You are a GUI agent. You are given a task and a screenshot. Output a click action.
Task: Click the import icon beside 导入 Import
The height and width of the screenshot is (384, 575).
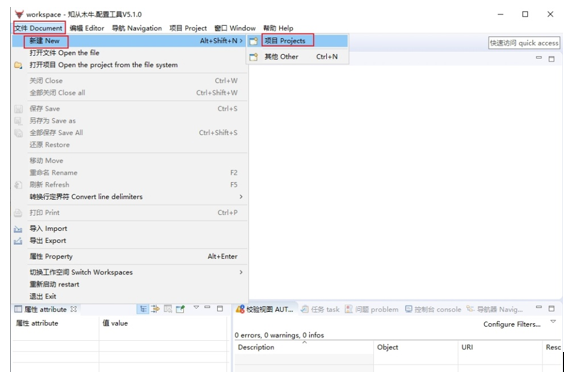click(18, 229)
